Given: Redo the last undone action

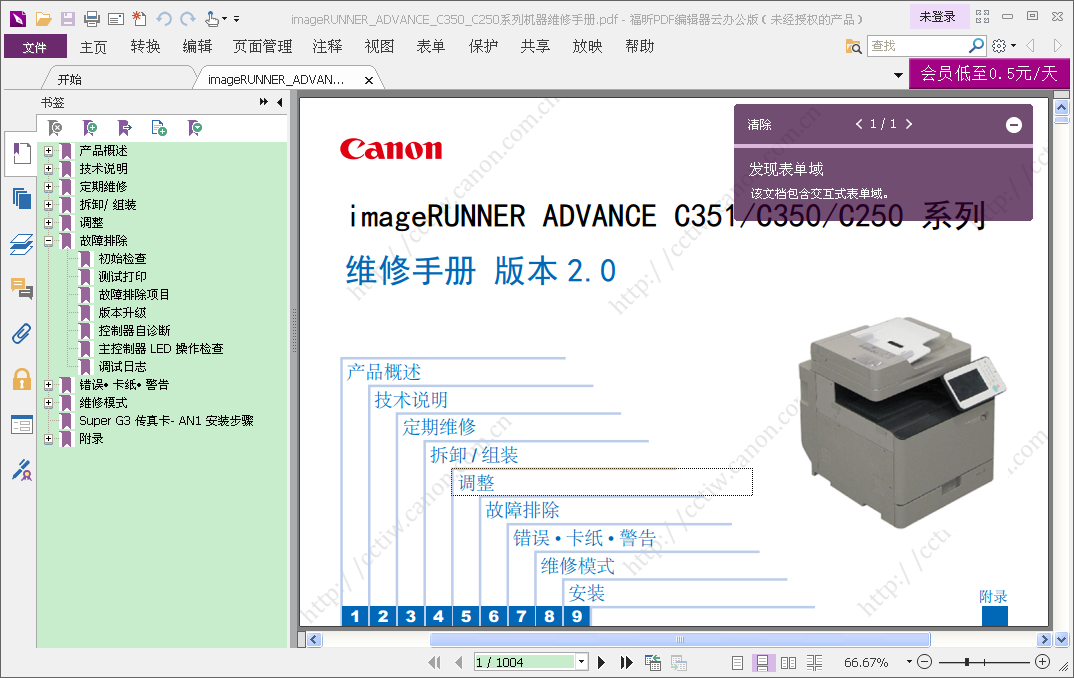Looking at the screenshot, I should point(188,18).
